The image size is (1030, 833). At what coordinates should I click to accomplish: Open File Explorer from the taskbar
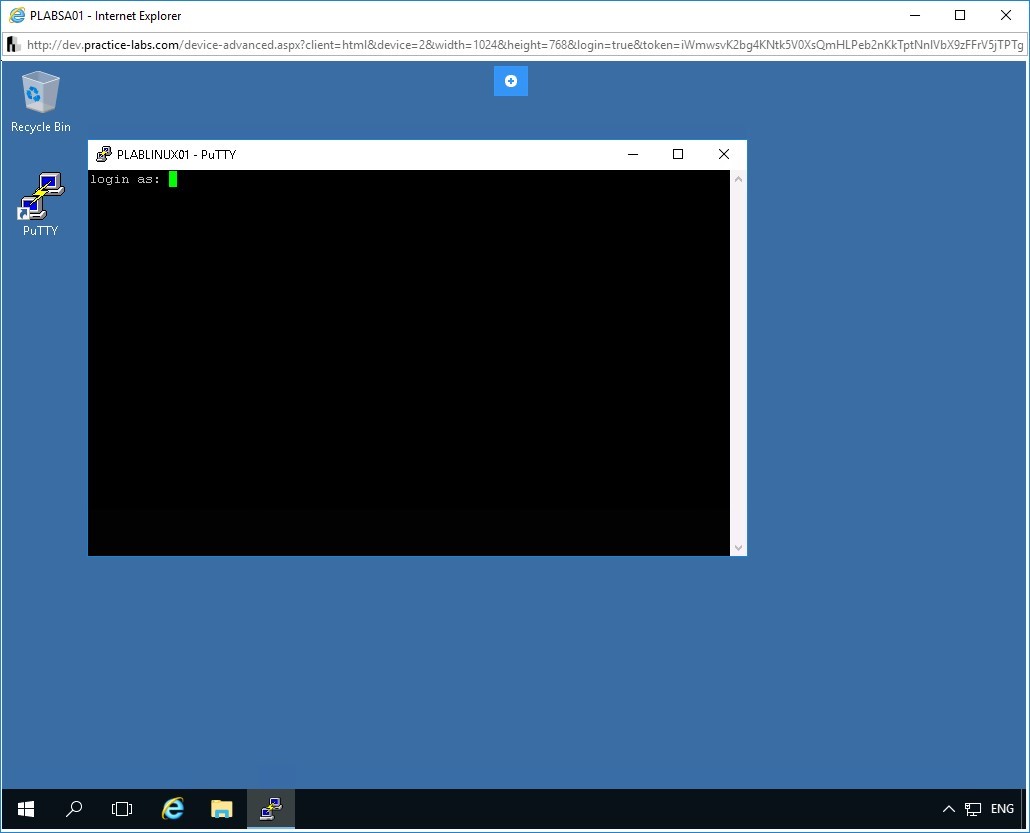(221, 809)
